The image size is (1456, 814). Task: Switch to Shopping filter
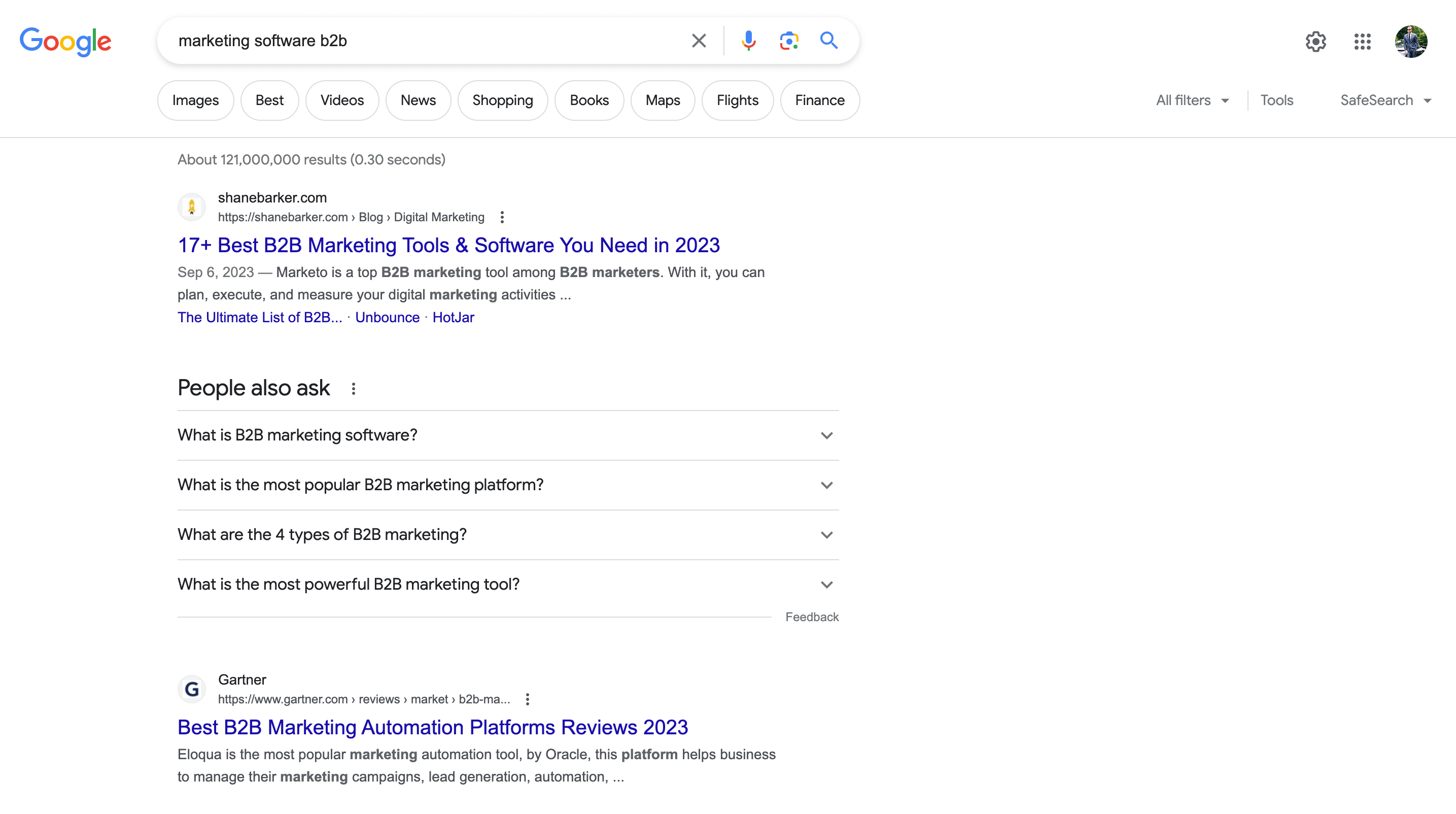502,100
